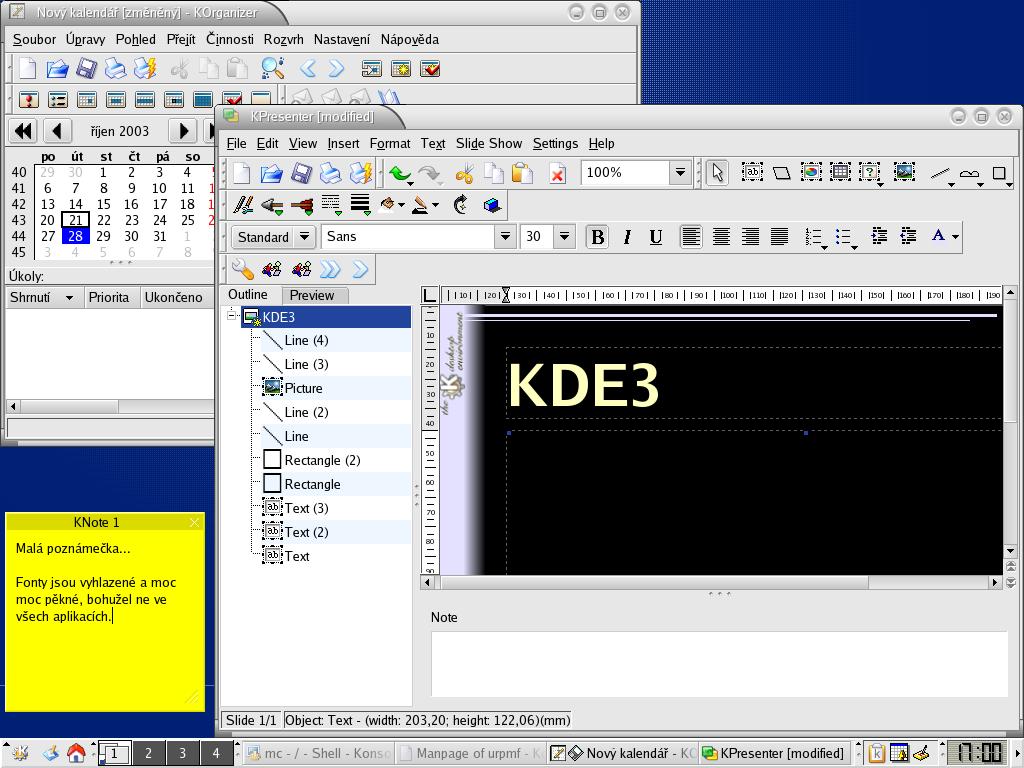The height and width of the screenshot is (768, 1024).
Task: Select Rectangle (2) in outline tree
Action: [323, 460]
